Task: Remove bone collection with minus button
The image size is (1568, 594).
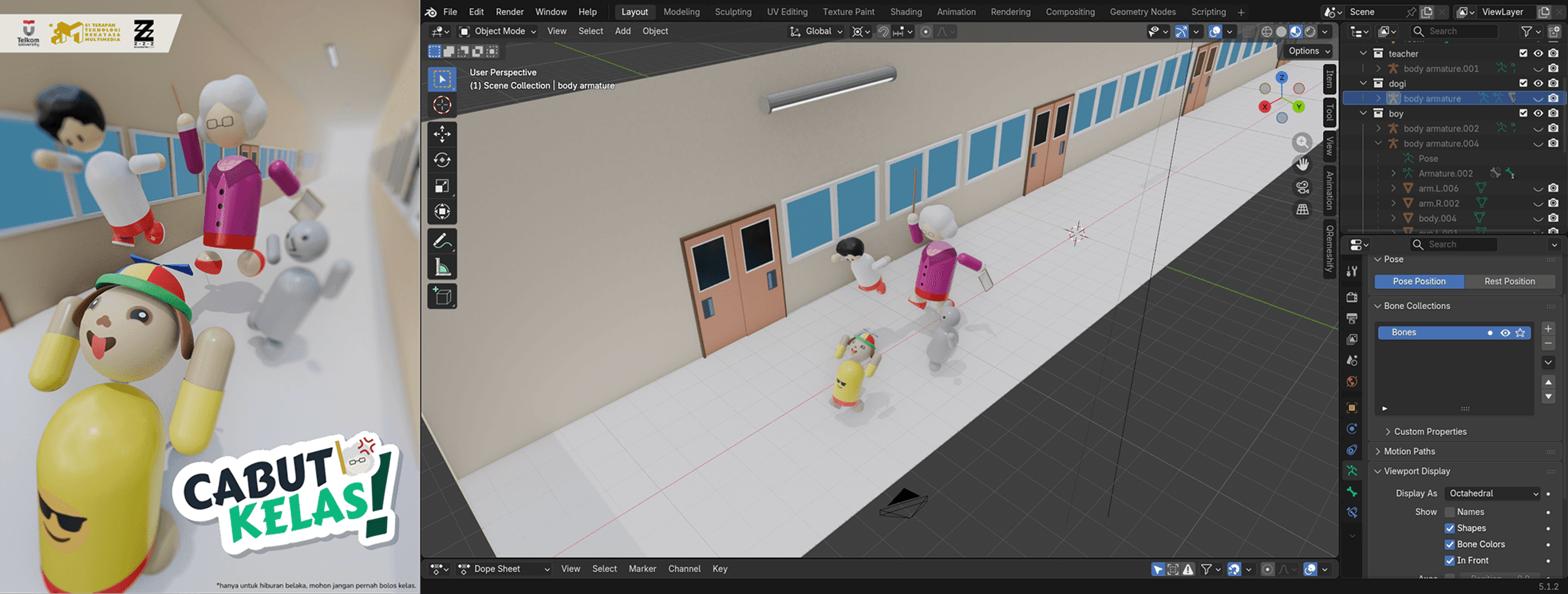Action: point(1548,344)
